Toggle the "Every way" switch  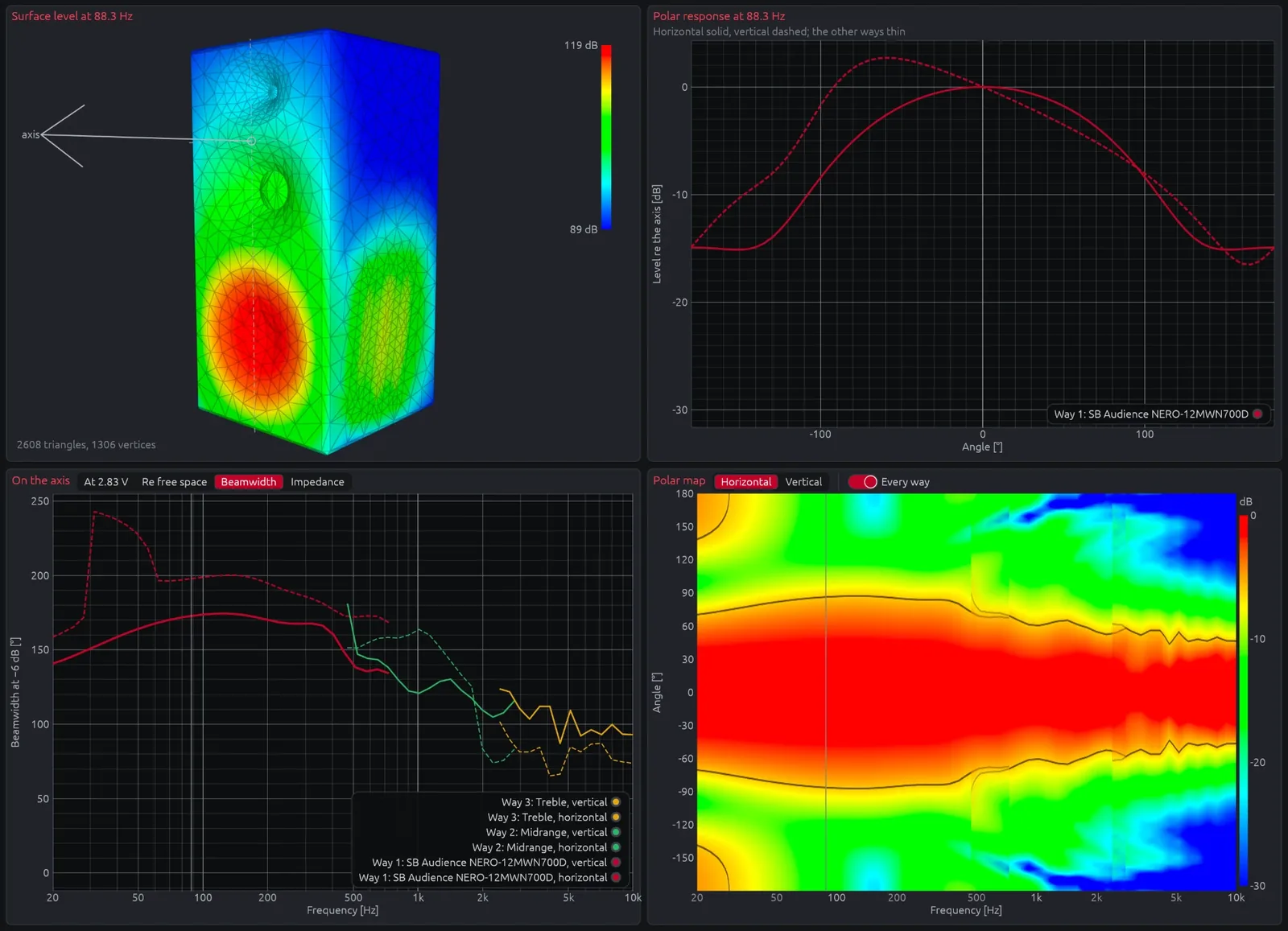tap(863, 482)
